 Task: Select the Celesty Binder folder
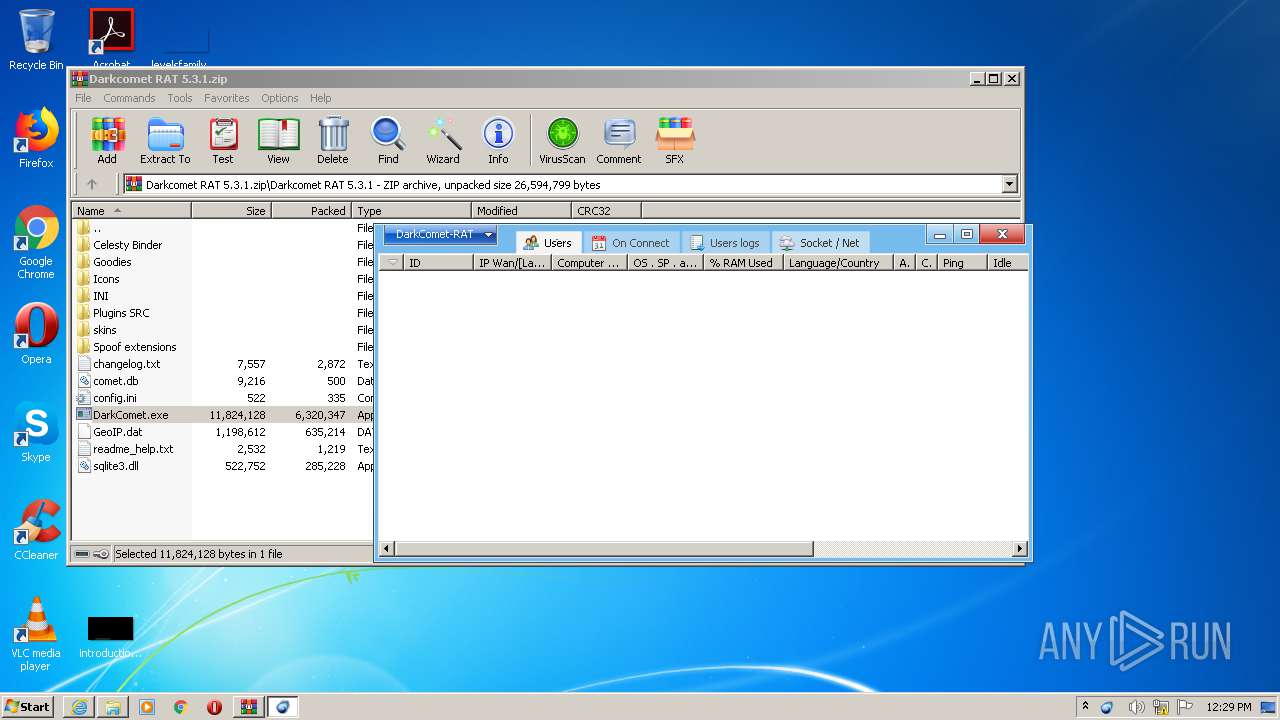click(x=127, y=245)
